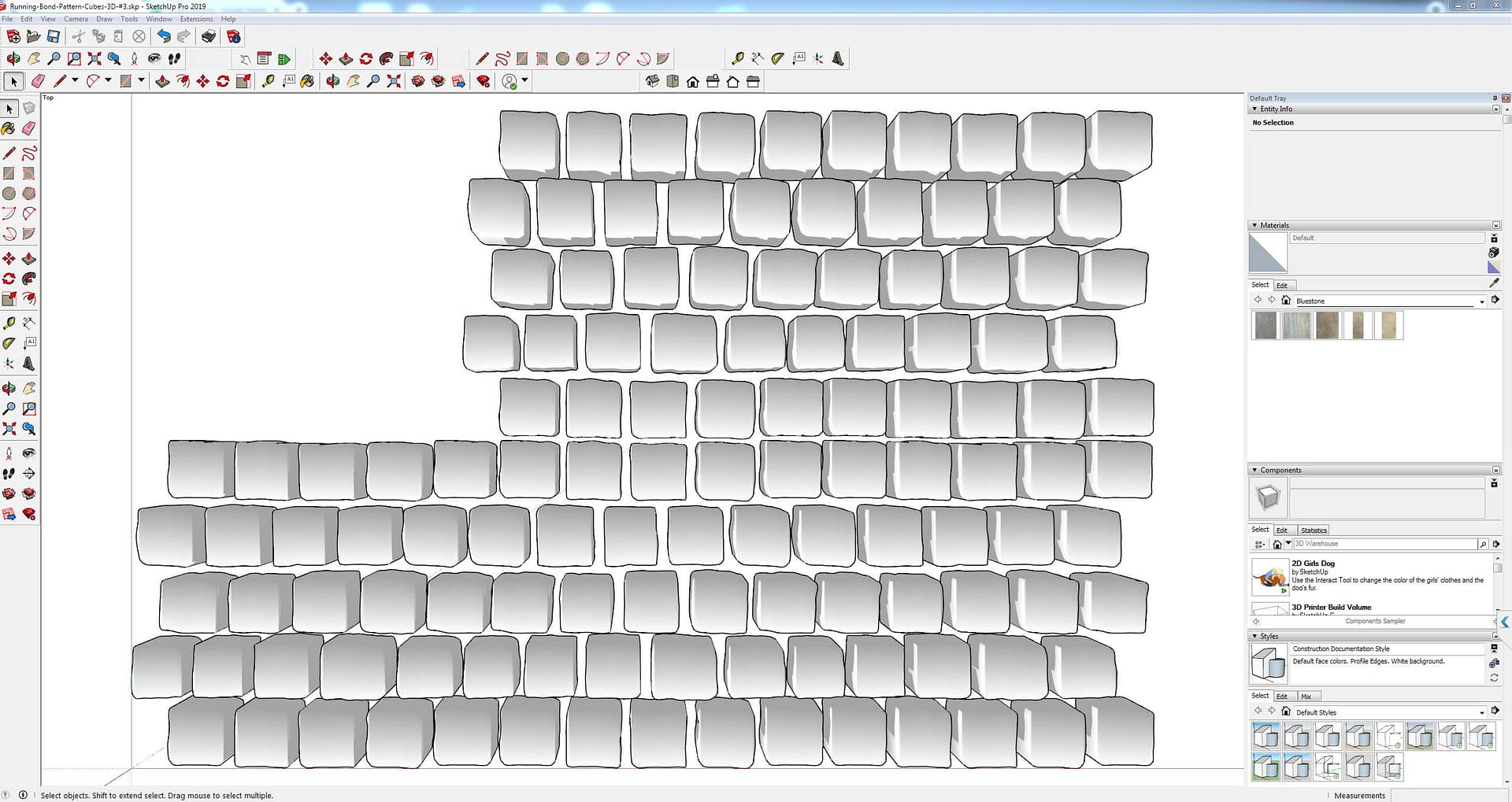
Task: Select the Paint Bucket tool in left toolbar
Action: coord(9,128)
